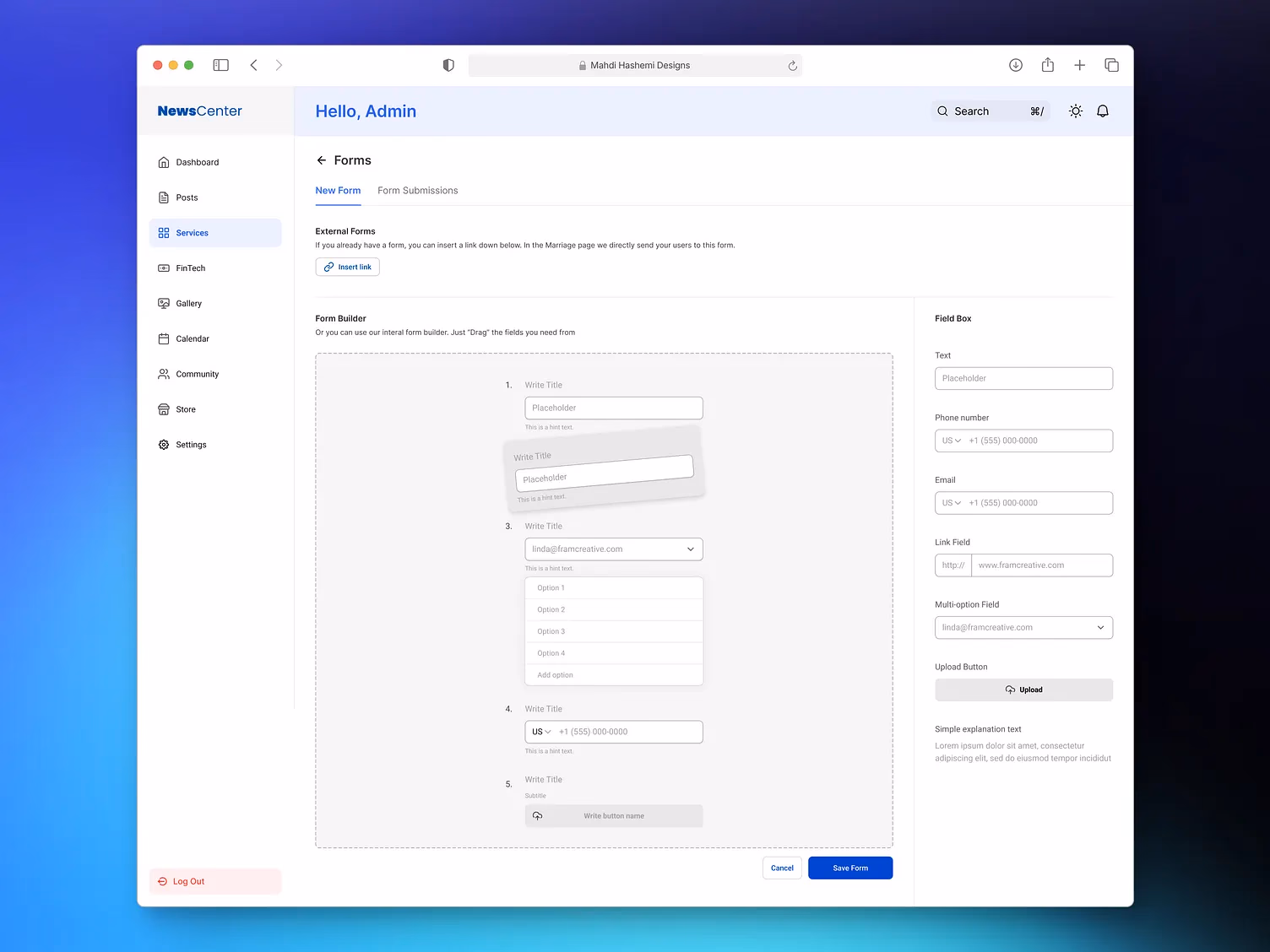Viewport: 1270px width, 952px height.
Task: Click the Search field in header
Action: pyautogui.click(x=990, y=111)
